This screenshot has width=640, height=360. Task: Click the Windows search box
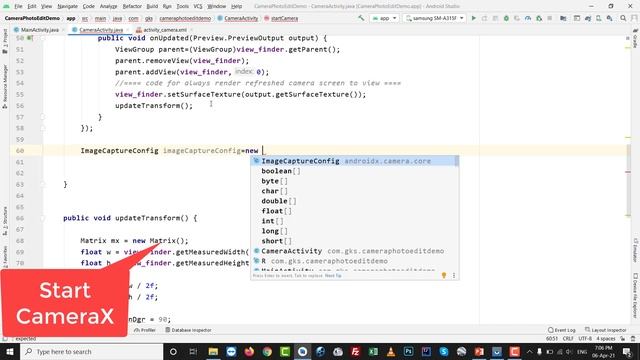(x=91, y=351)
